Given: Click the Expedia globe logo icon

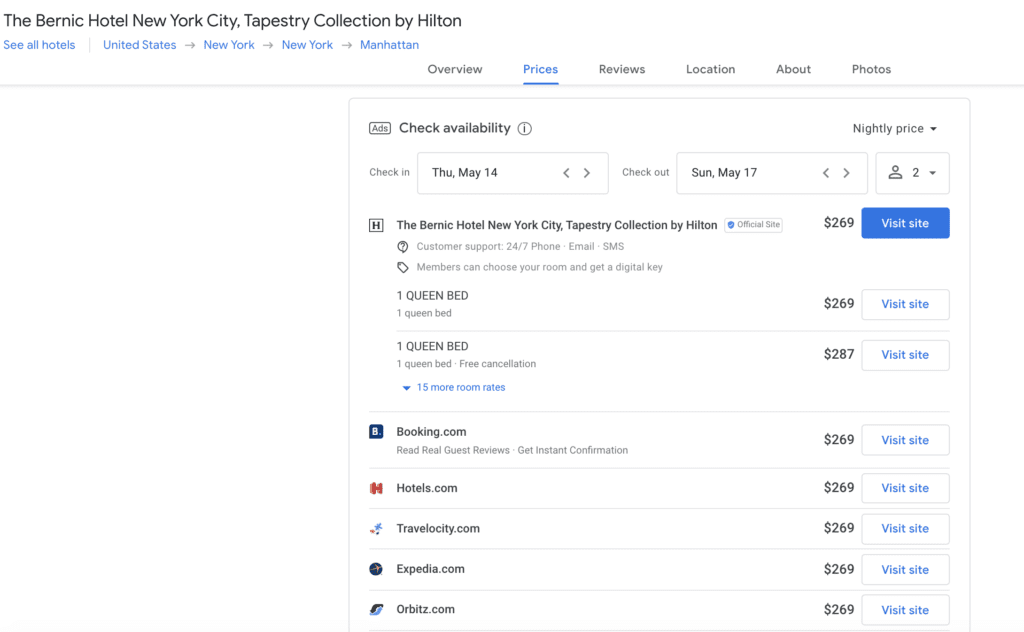Looking at the screenshot, I should click(375, 569).
